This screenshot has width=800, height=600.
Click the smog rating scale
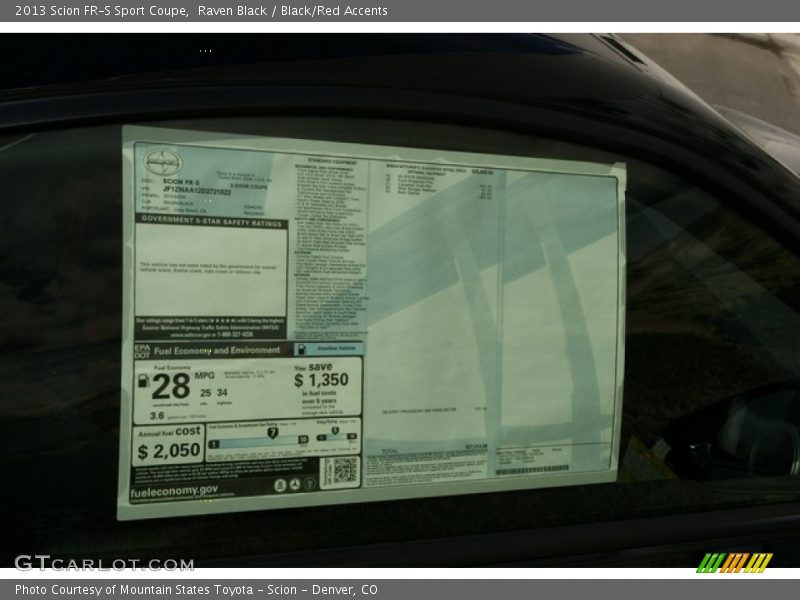(x=336, y=437)
